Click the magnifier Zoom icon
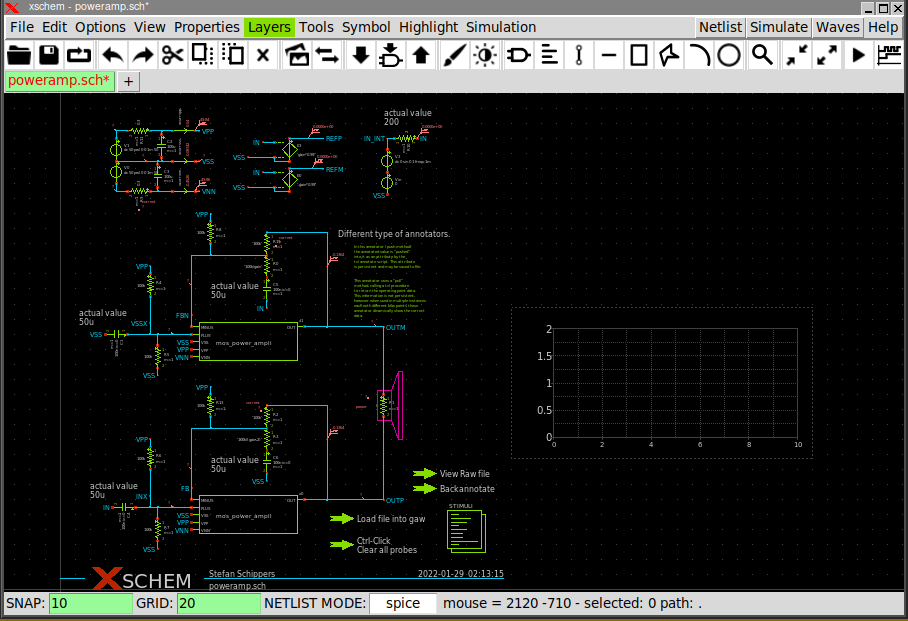This screenshot has width=908, height=621. 763,55
